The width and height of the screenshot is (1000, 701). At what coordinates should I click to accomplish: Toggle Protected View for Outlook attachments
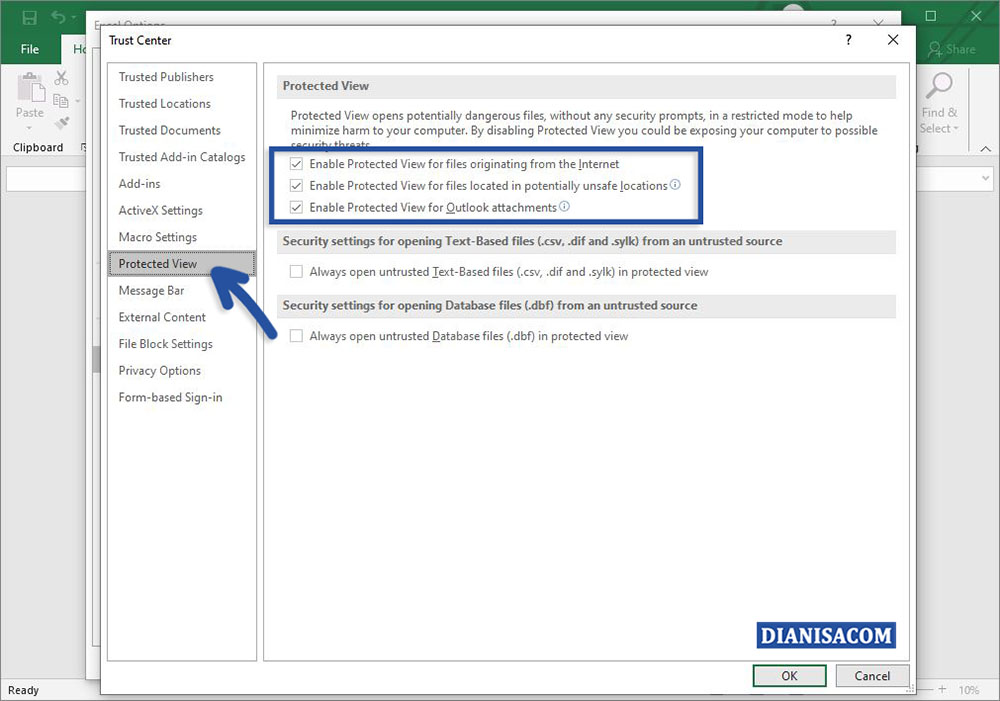point(296,207)
